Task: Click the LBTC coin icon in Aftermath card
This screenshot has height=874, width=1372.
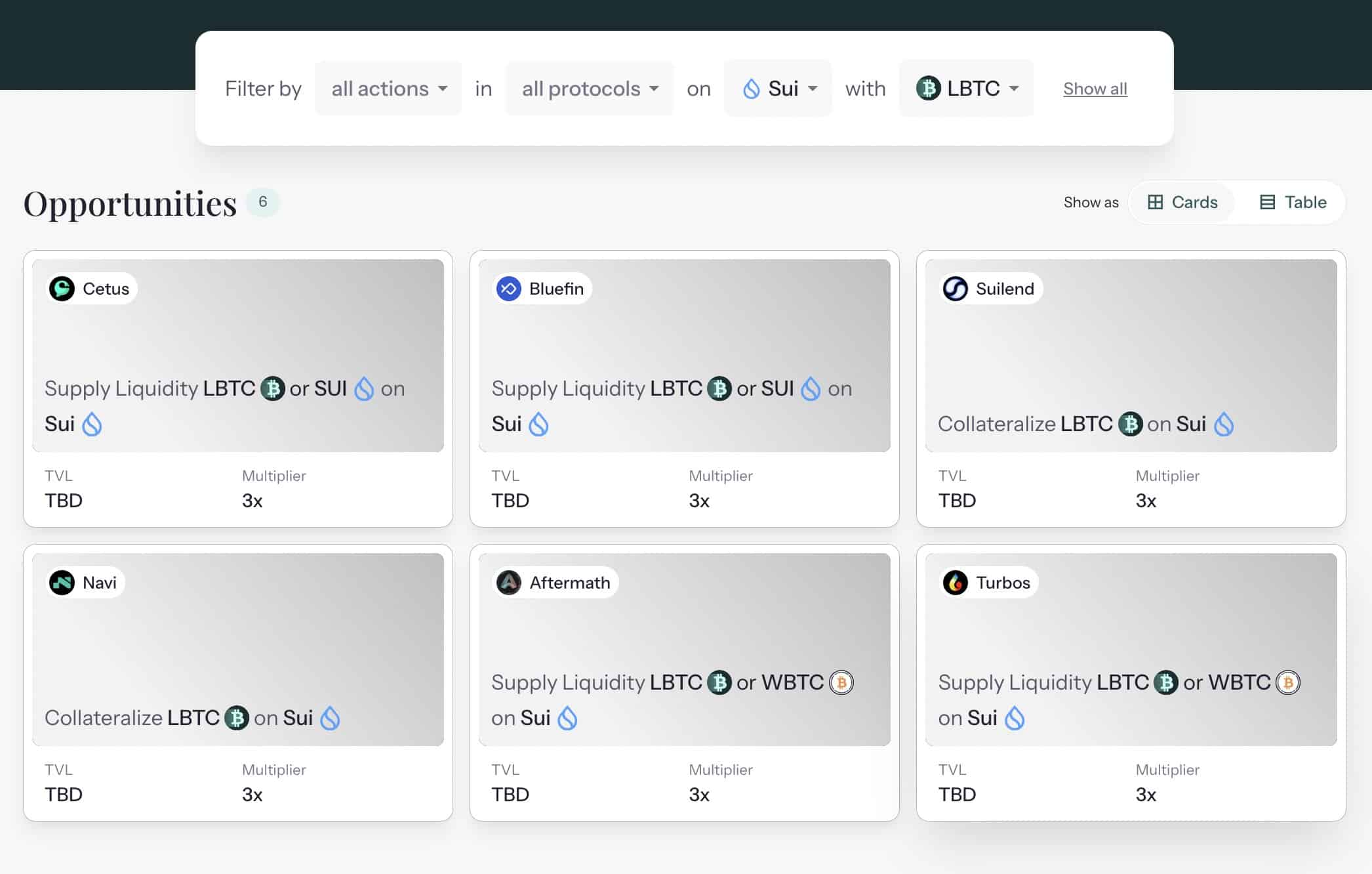Action: [x=719, y=682]
